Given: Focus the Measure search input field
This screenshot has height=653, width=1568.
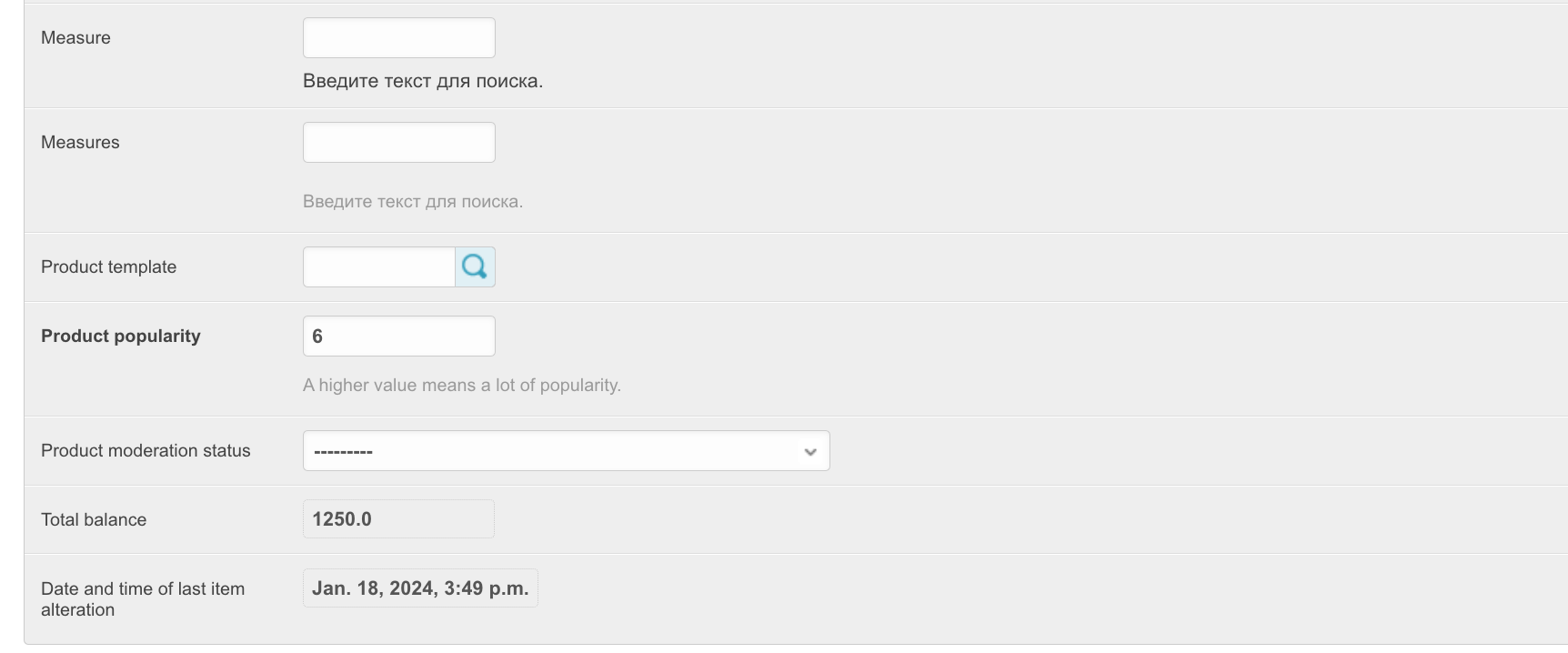Looking at the screenshot, I should point(398,38).
